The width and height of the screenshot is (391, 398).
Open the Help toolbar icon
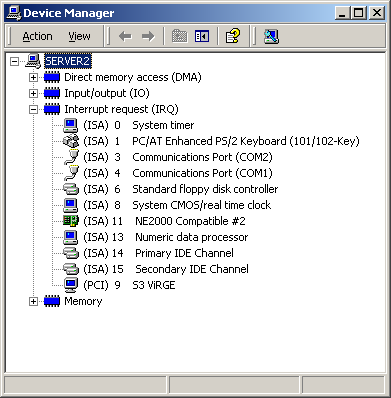(233, 36)
